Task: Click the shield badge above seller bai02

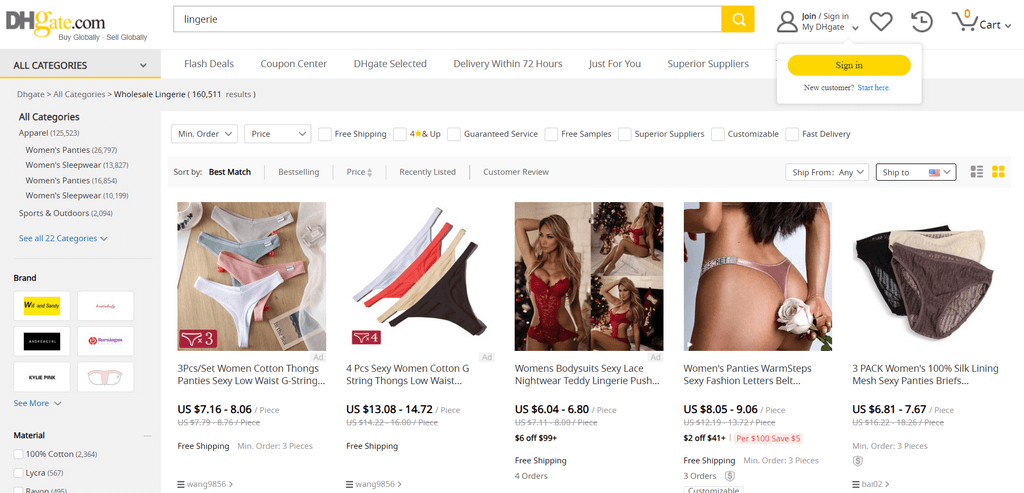Action: click(x=857, y=462)
